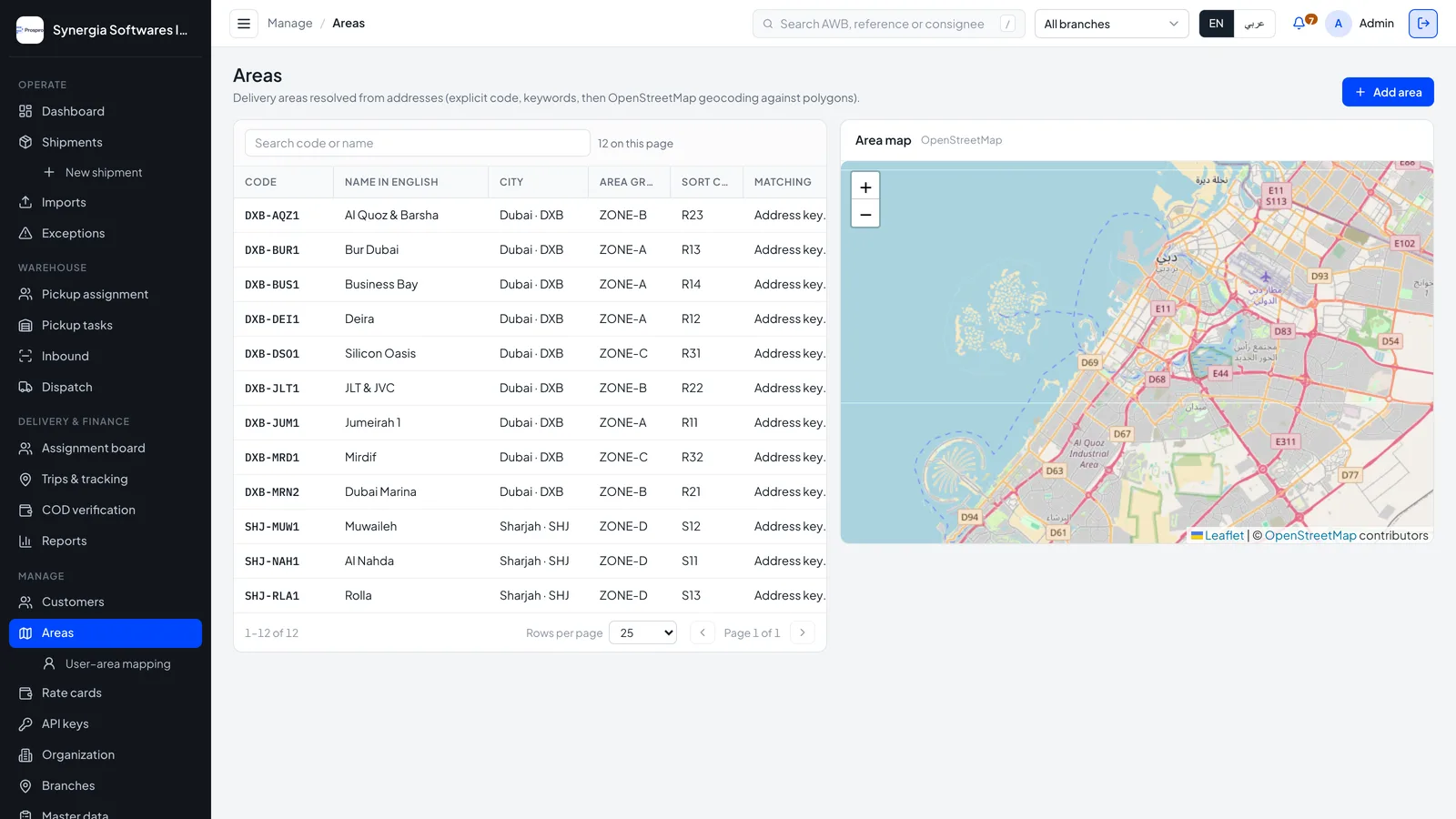Screen dimensions: 1456x819
Task: Click the Synergia Softwares logo
Action: [30, 30]
